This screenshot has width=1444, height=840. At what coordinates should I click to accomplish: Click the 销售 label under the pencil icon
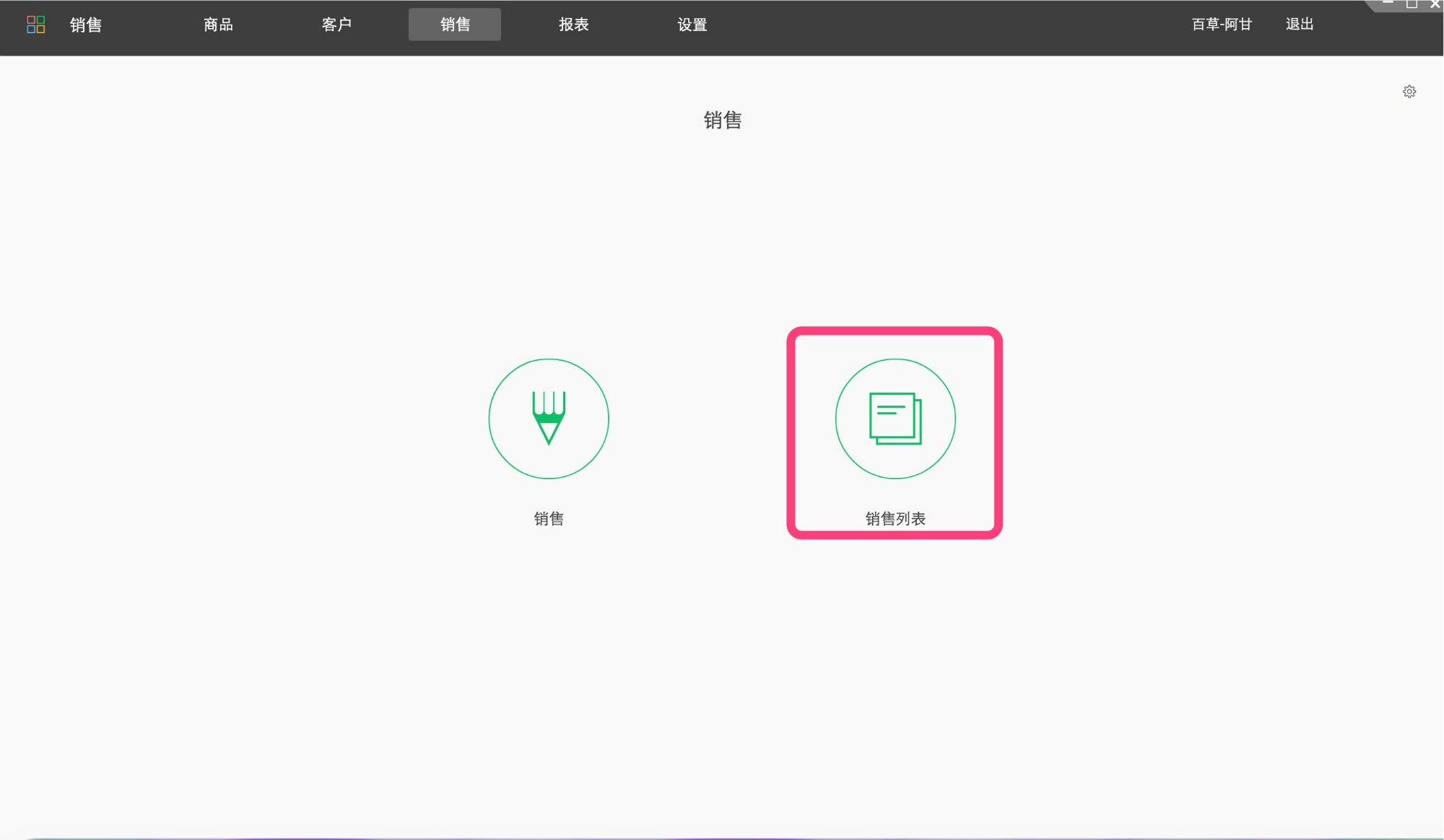[x=549, y=518]
